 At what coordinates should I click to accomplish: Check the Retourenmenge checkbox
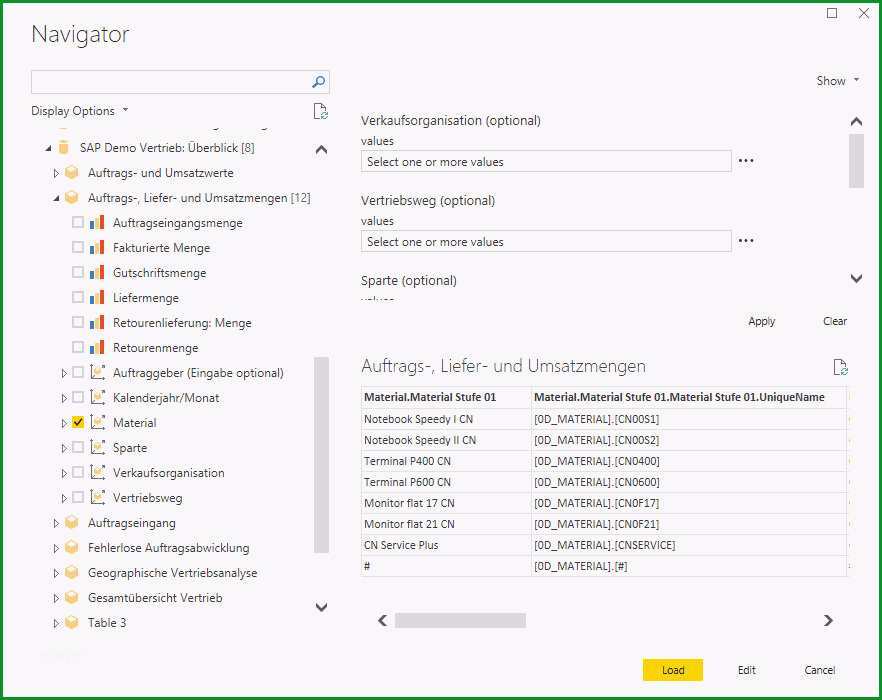[78, 347]
